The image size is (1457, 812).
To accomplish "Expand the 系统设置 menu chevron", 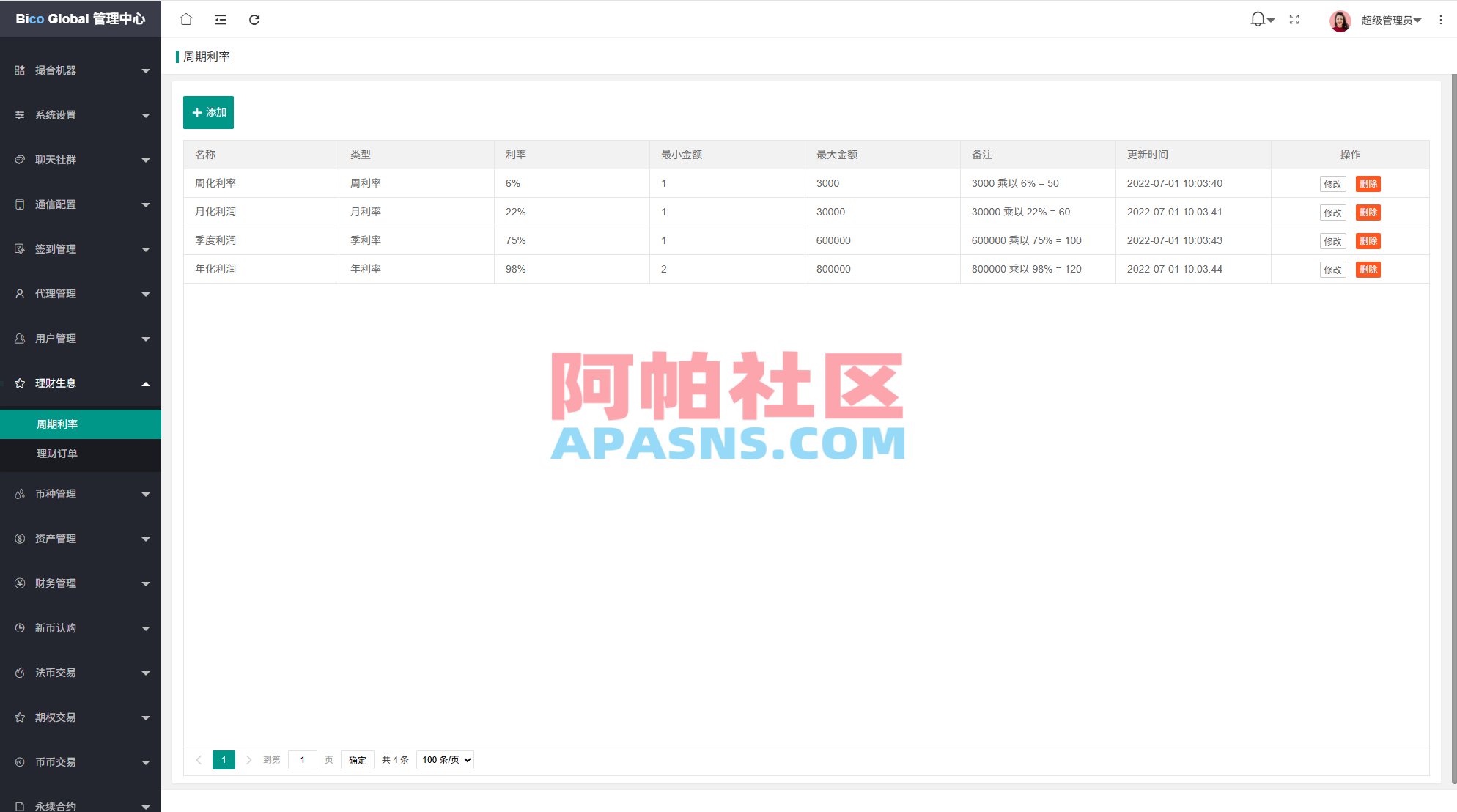I will (x=146, y=115).
